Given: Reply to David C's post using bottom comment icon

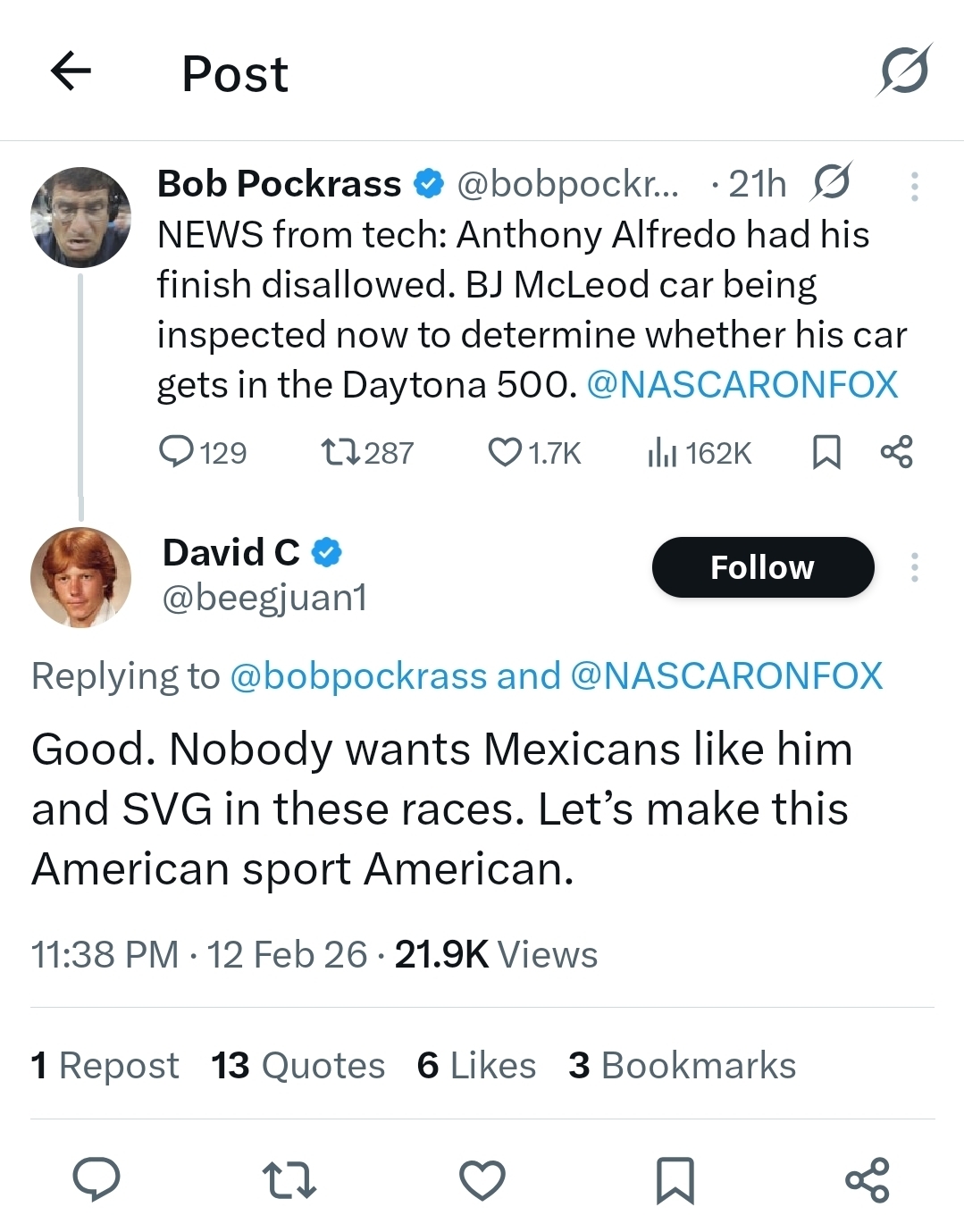Looking at the screenshot, I should (x=96, y=1179).
